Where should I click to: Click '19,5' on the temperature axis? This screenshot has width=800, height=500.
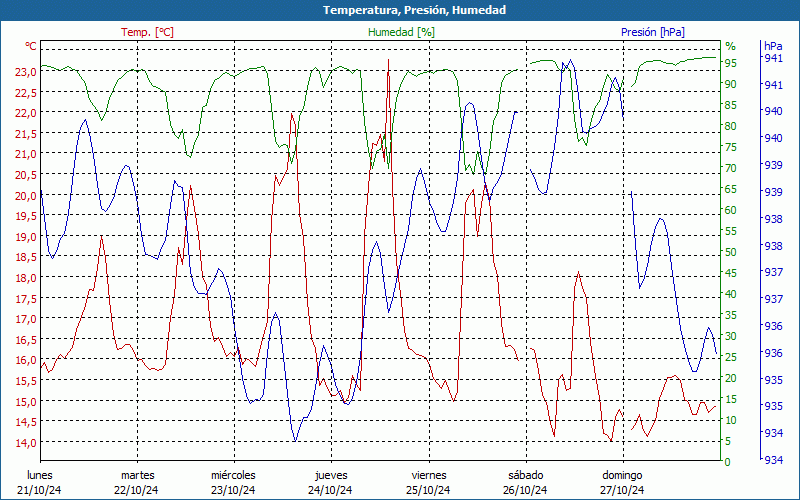tap(26, 216)
